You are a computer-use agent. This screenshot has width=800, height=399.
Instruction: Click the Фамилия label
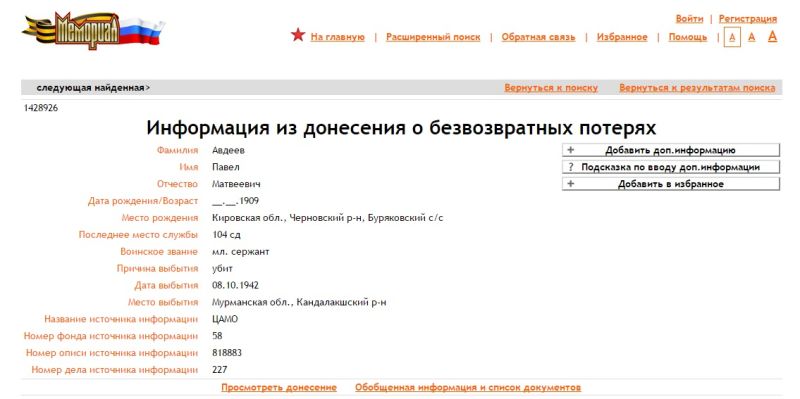pos(177,151)
